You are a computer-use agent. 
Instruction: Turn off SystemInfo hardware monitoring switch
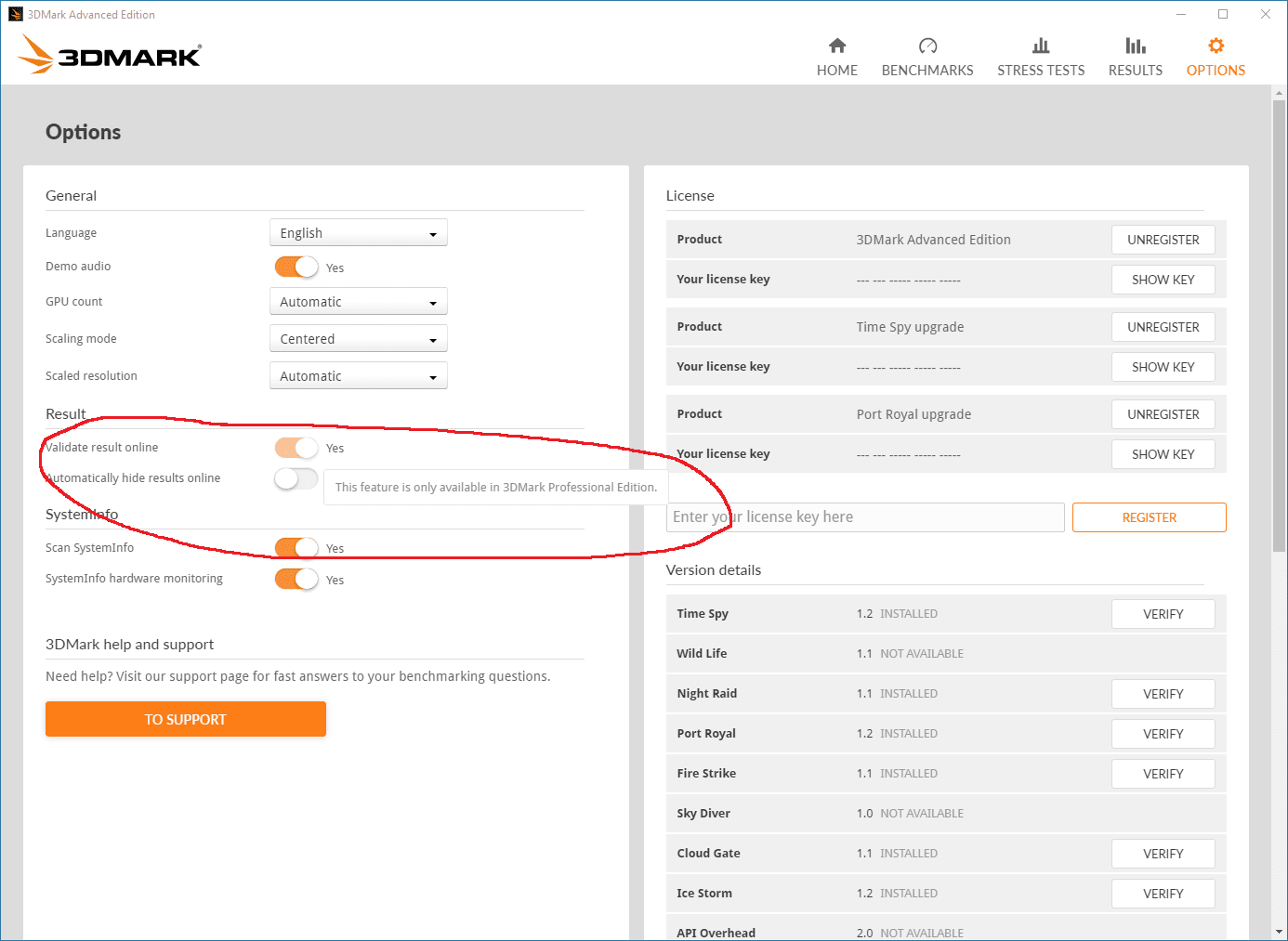[296, 579]
